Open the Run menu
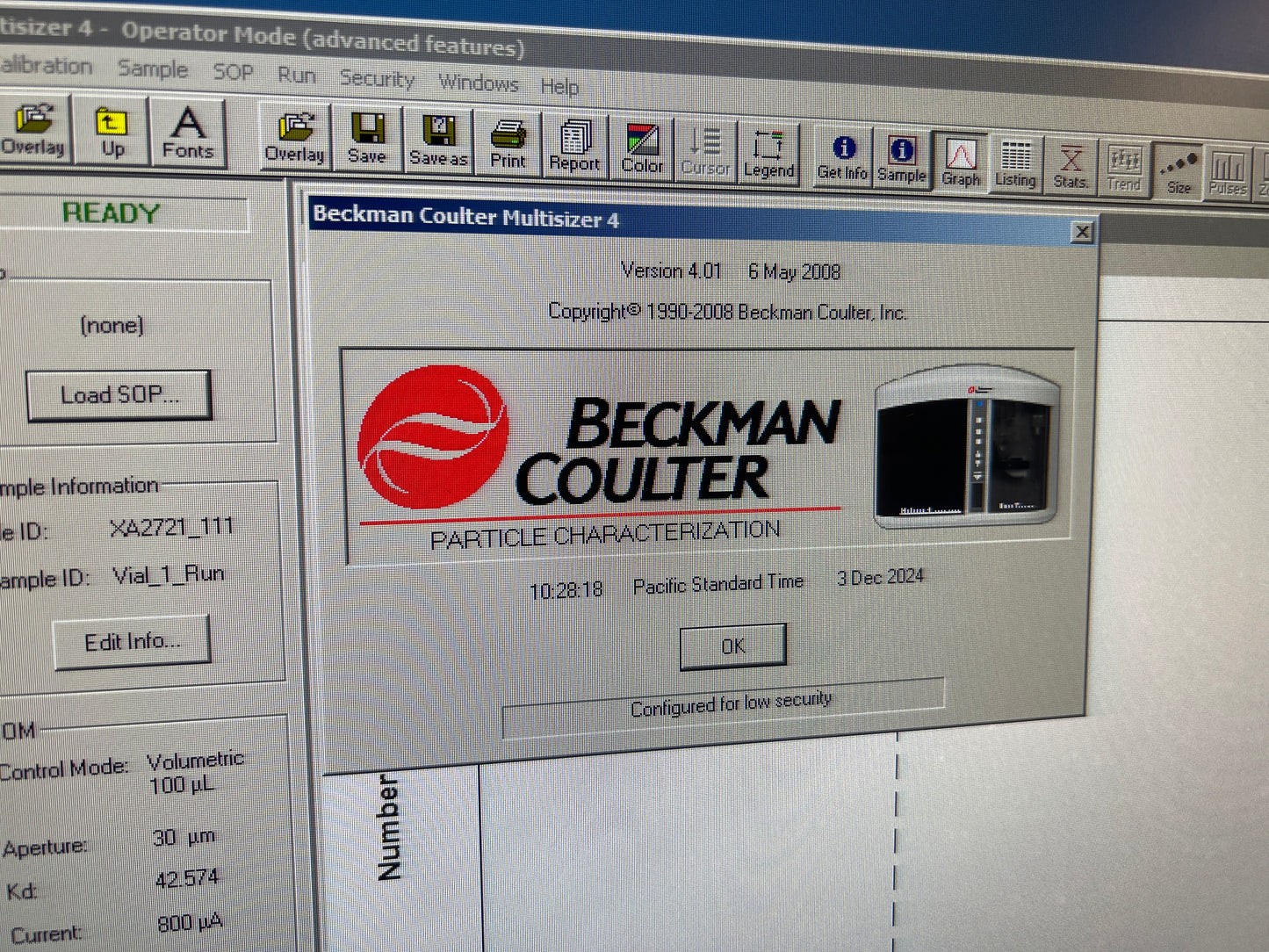This screenshot has height=952, width=1269. coord(296,76)
